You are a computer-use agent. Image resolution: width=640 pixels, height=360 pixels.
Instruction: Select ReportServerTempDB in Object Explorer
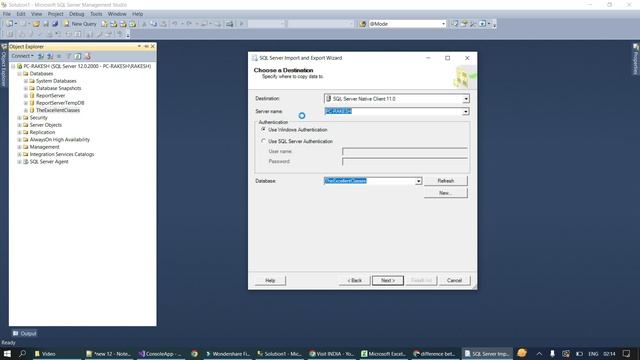coord(60,103)
